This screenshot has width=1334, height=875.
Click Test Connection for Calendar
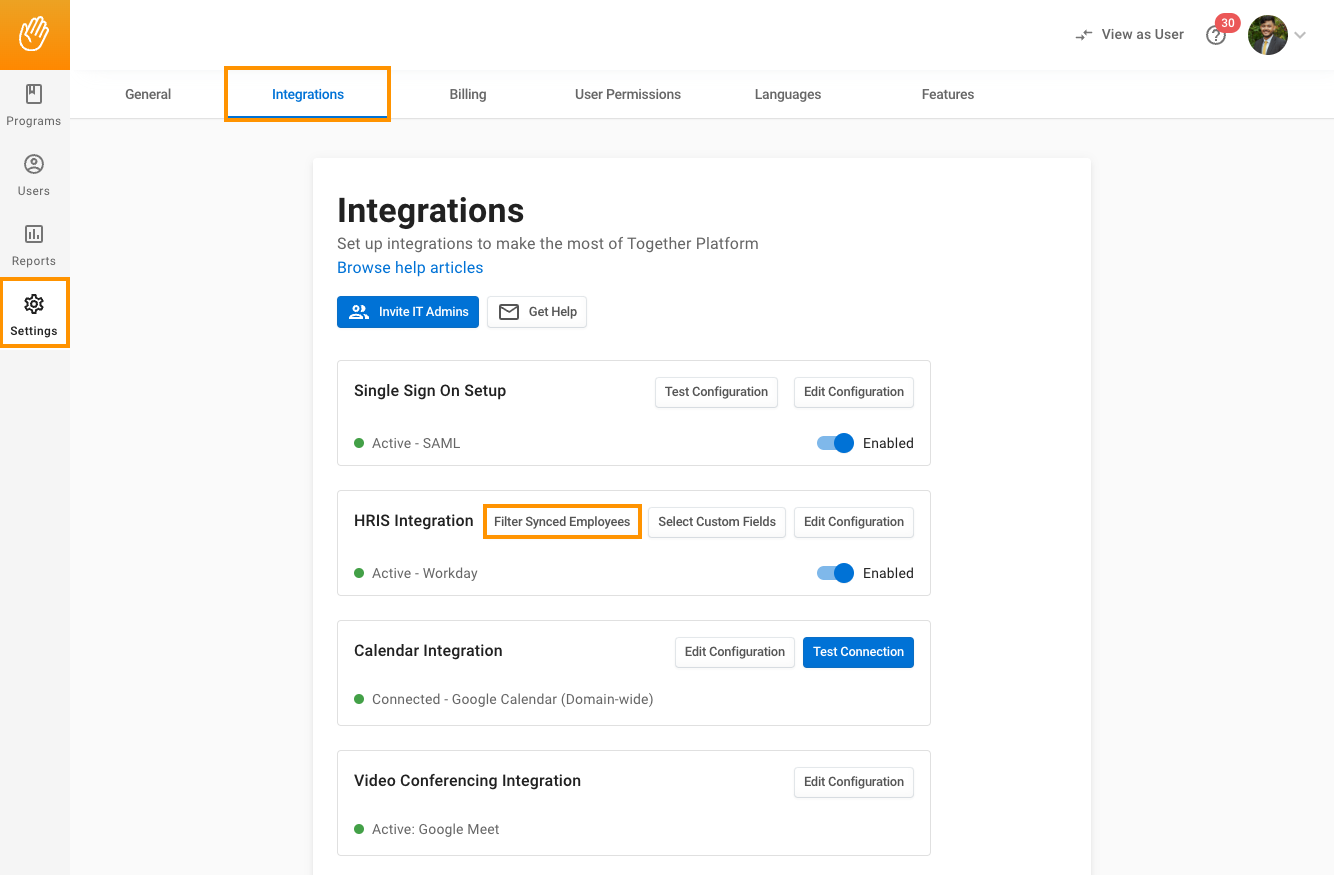point(858,652)
